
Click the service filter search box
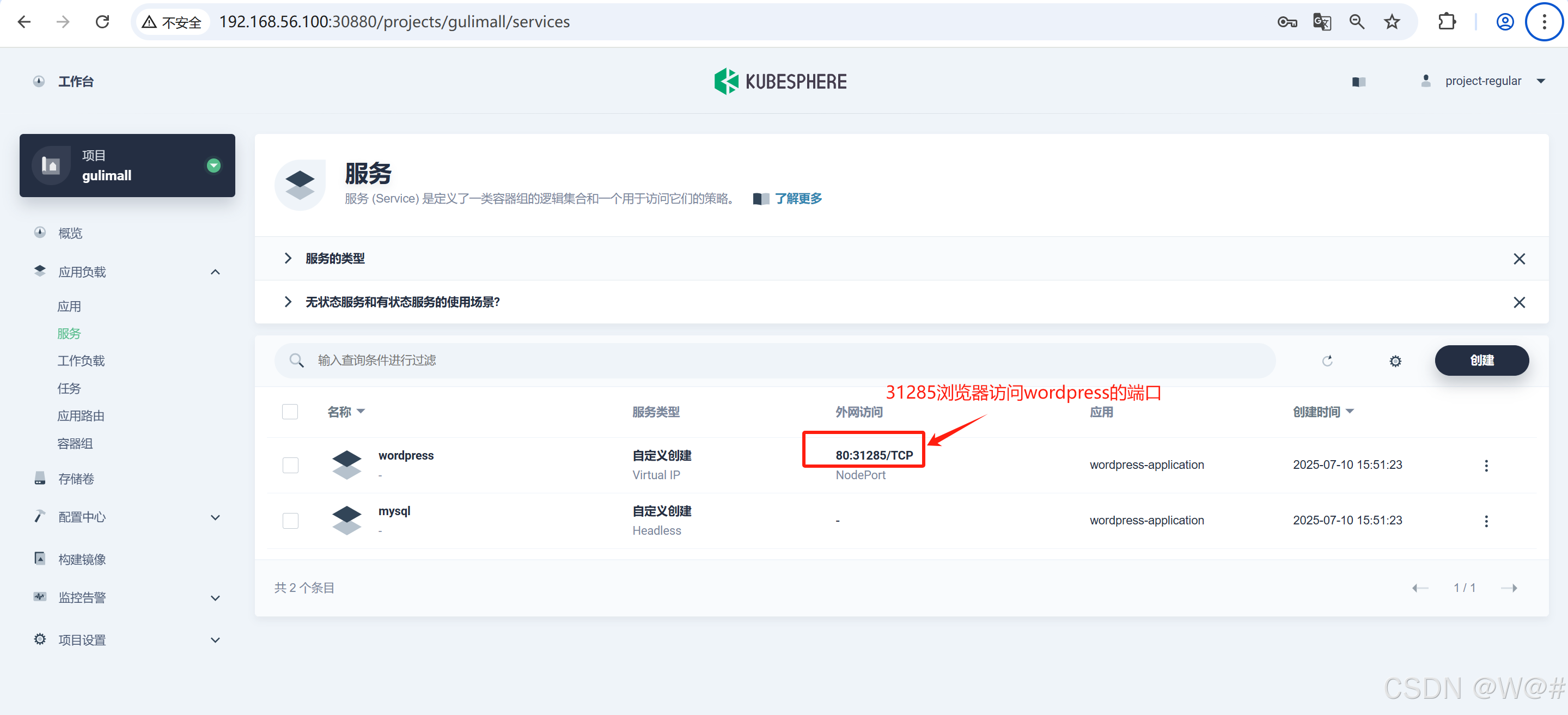(x=774, y=361)
